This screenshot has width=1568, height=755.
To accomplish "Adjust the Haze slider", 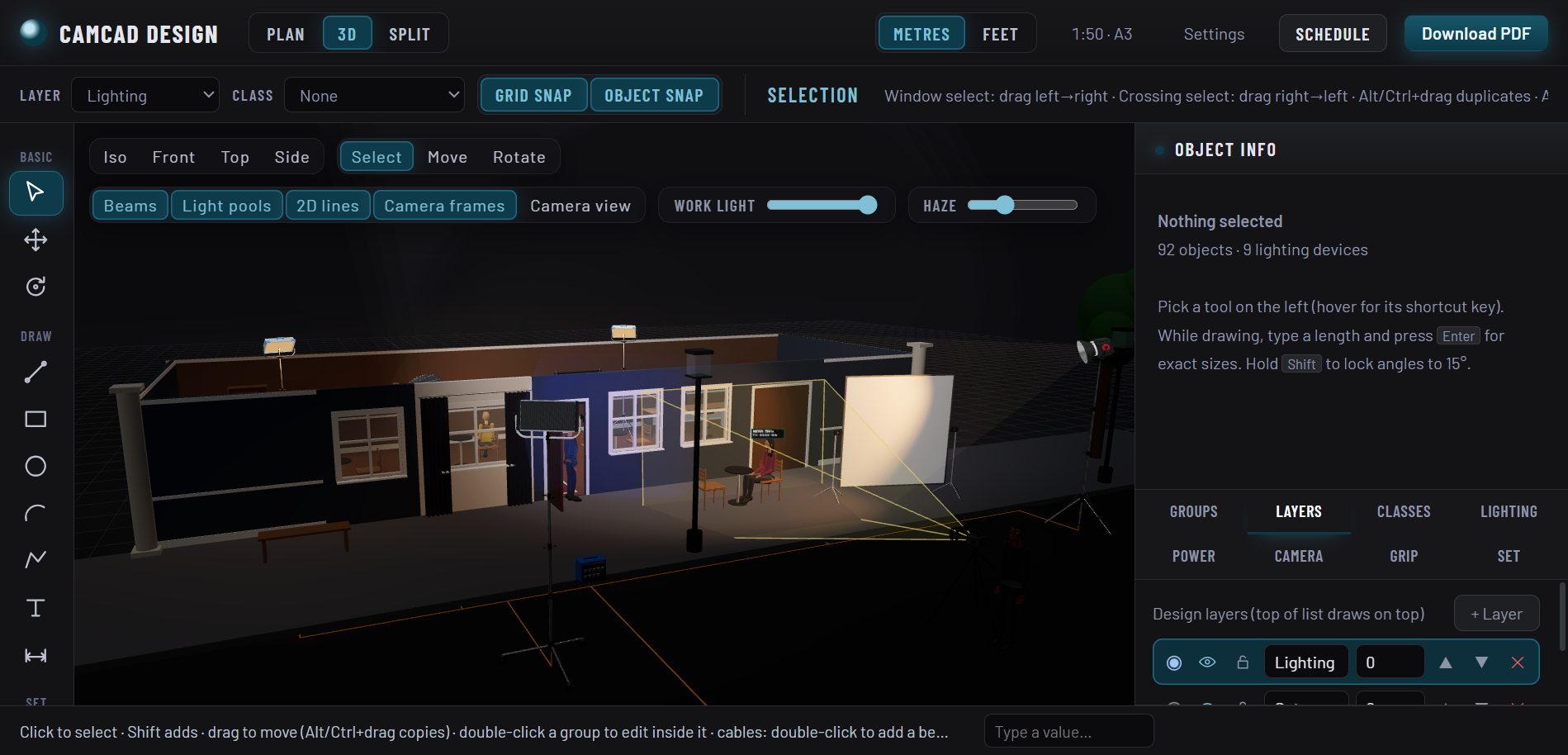I will [1022, 205].
